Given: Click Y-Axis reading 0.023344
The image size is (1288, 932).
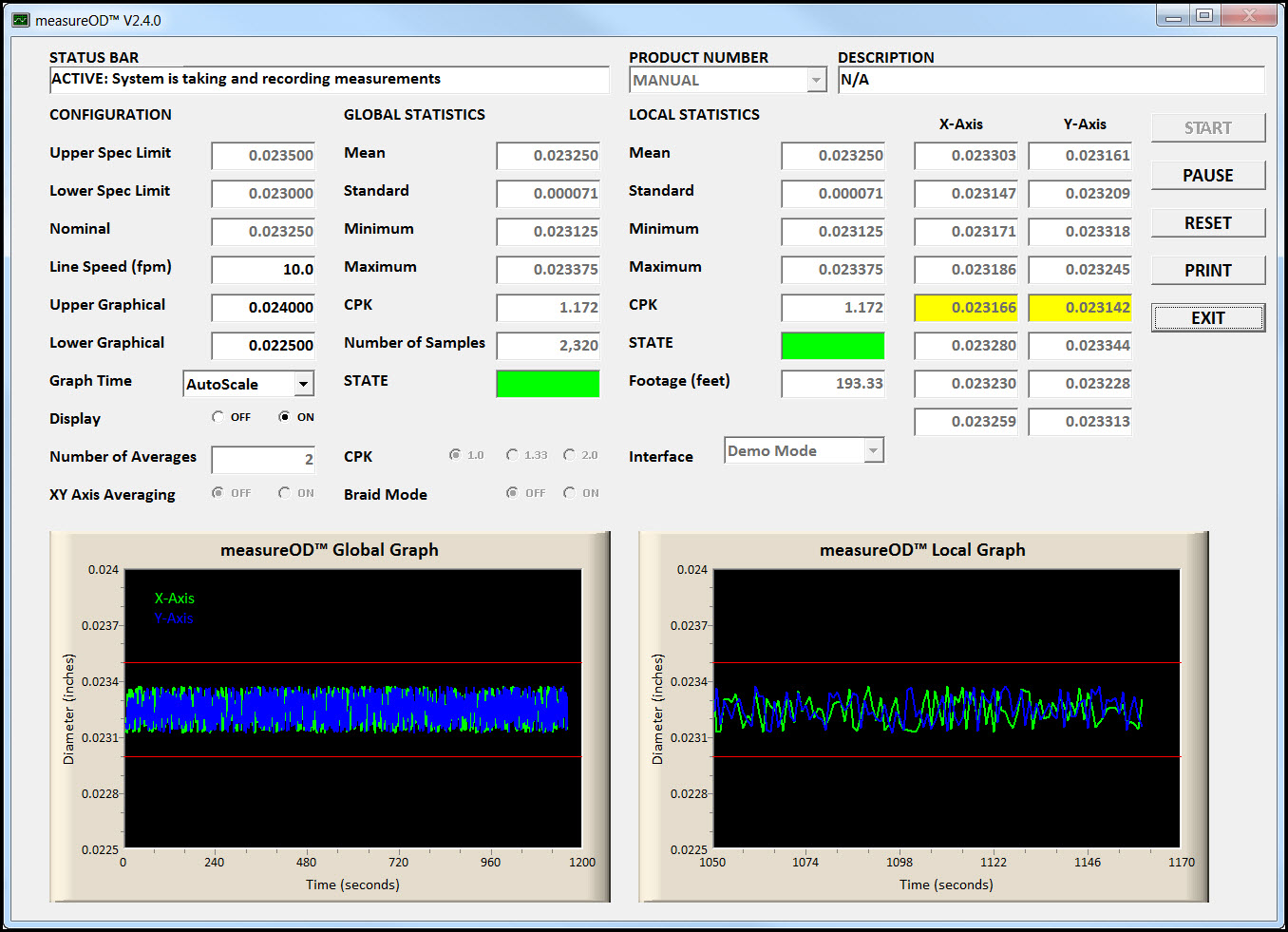Looking at the screenshot, I should 1080,346.
